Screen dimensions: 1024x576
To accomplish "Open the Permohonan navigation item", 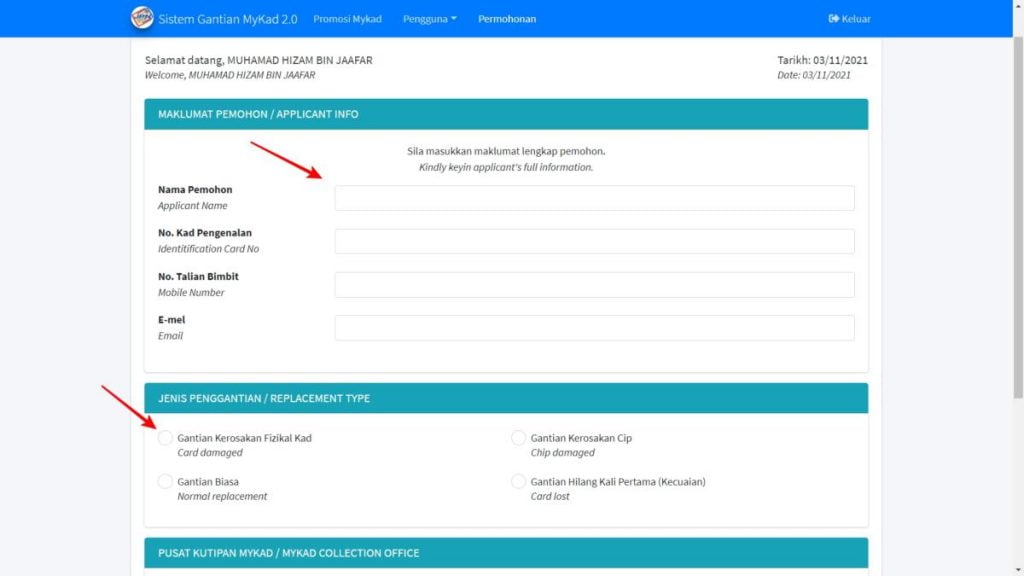I will coord(506,19).
